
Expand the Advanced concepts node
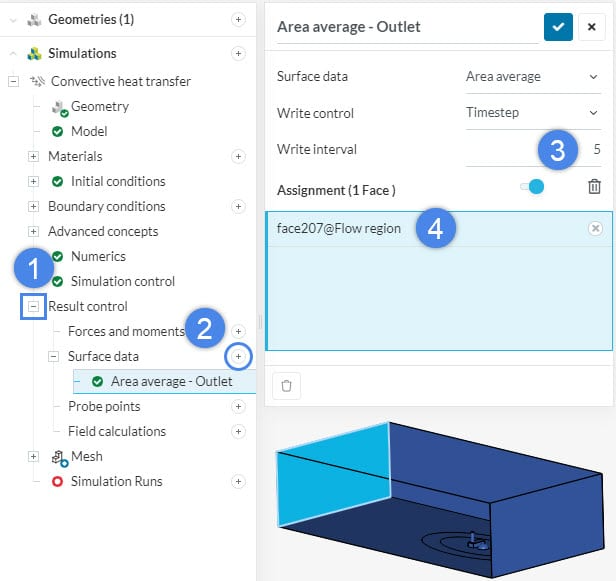33,231
